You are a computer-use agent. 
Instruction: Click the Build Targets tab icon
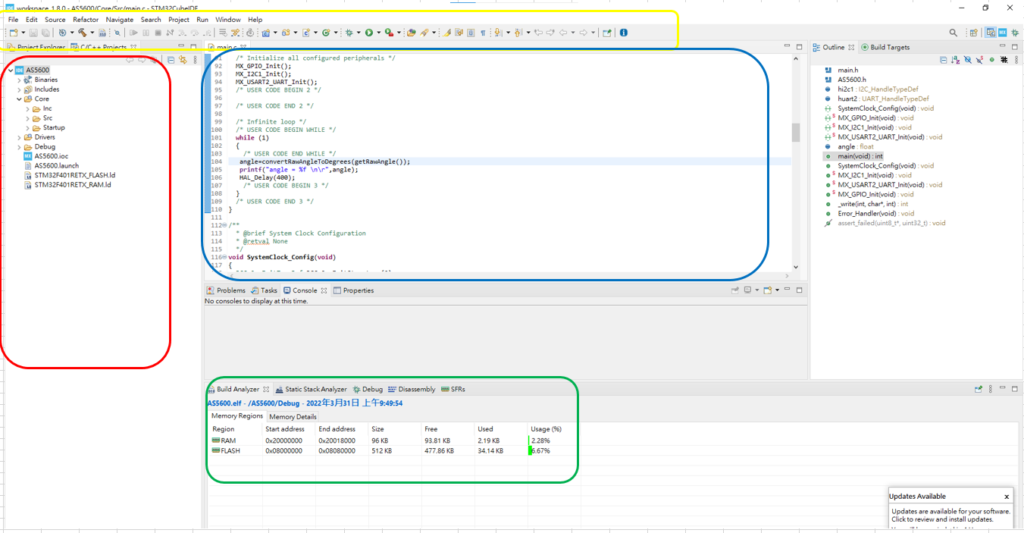pos(865,47)
